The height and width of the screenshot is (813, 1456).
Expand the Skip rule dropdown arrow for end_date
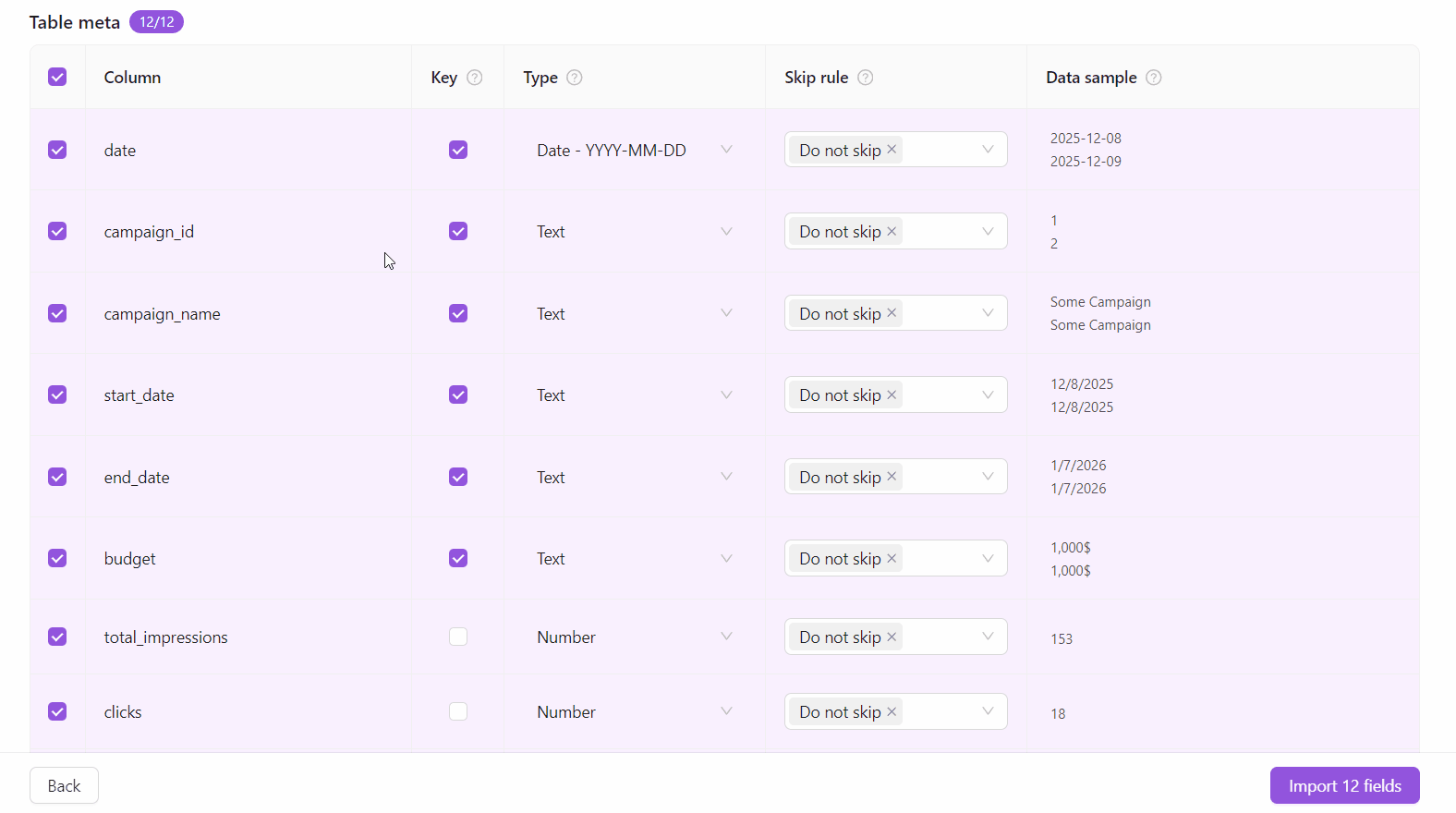(x=988, y=477)
